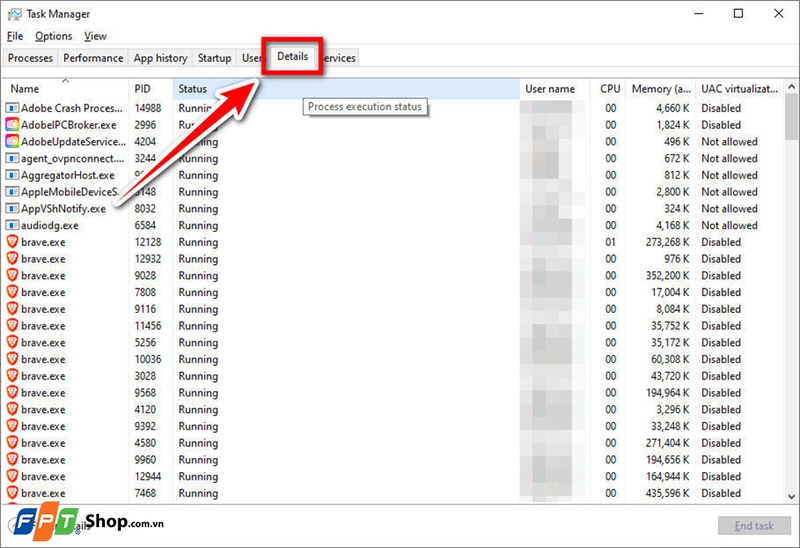800x548 pixels.
Task: Click the scrollbar down arrow
Action: pos(791,496)
